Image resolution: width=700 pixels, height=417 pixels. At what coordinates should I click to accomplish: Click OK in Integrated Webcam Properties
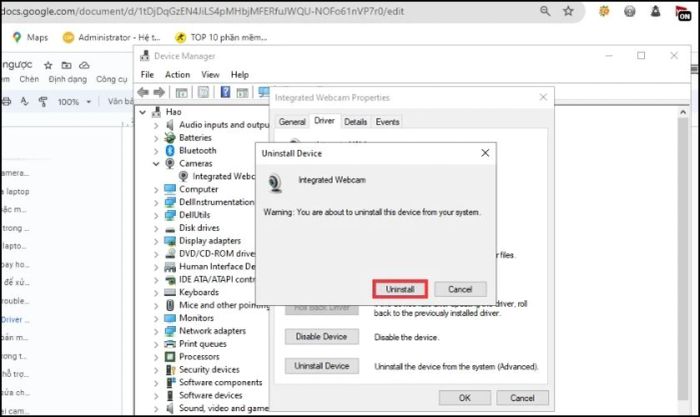coord(465,398)
